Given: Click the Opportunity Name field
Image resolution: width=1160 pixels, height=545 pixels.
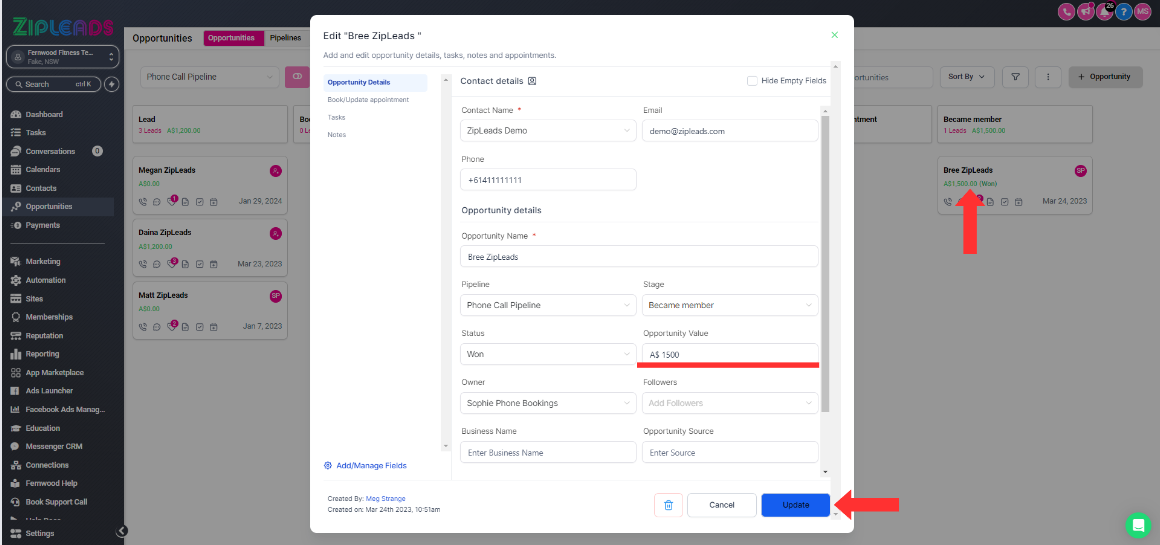Looking at the screenshot, I should 639,257.
